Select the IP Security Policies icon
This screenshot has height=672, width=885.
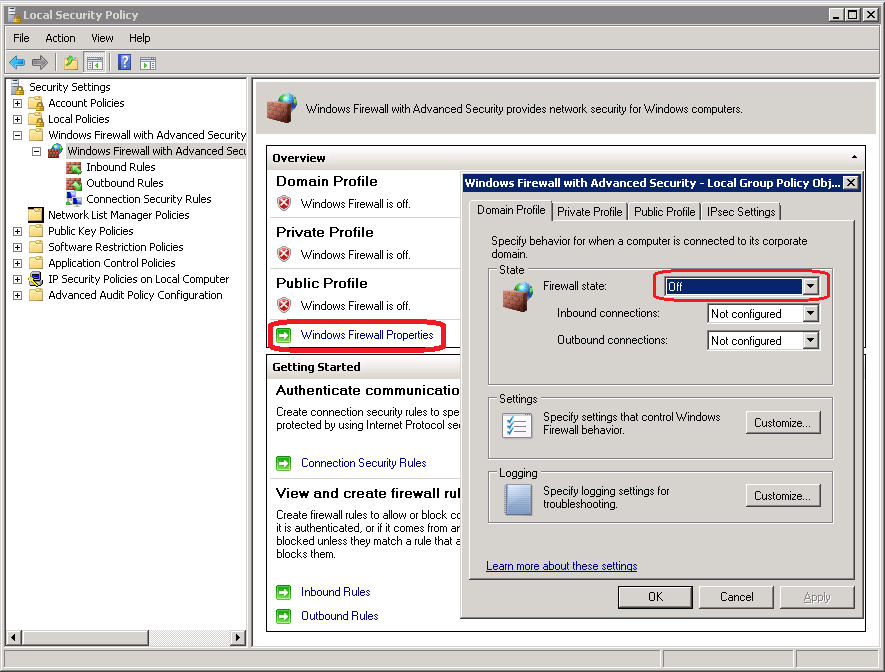[x=33, y=278]
